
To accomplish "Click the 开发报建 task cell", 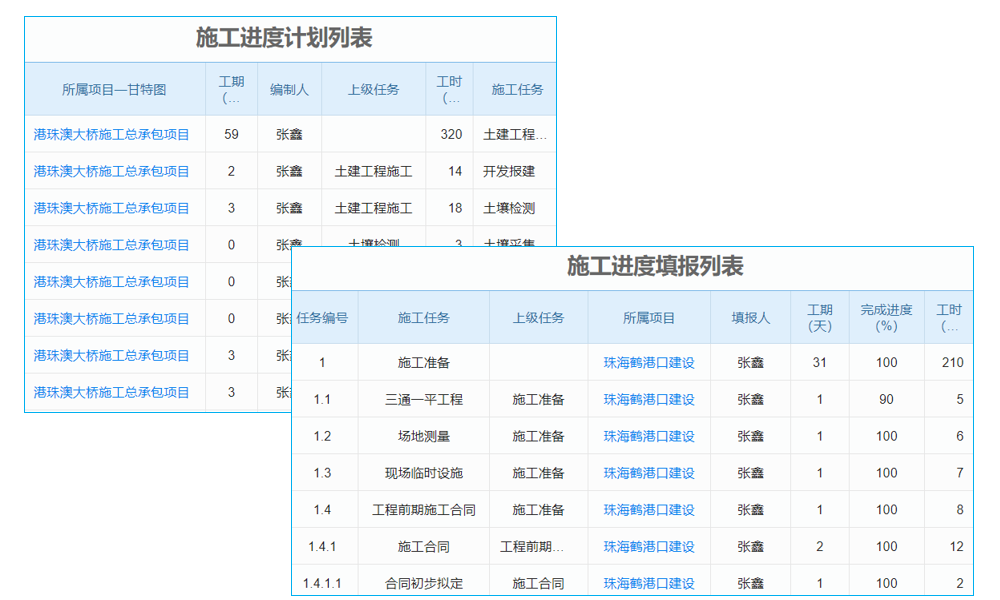I will pyautogui.click(x=517, y=171).
